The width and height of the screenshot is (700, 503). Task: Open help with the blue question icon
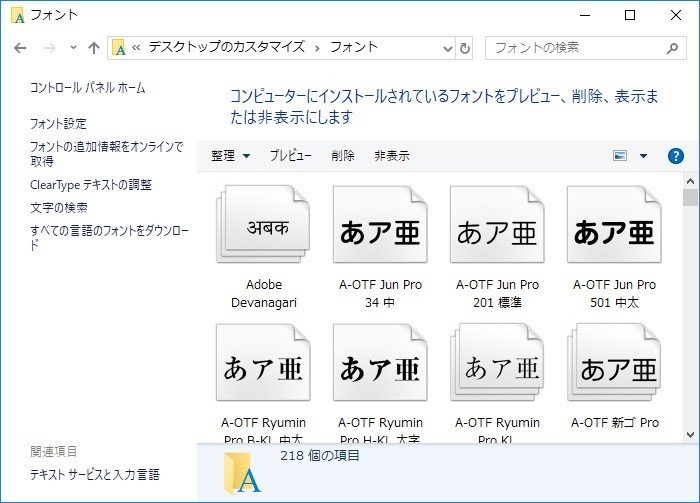[675, 156]
